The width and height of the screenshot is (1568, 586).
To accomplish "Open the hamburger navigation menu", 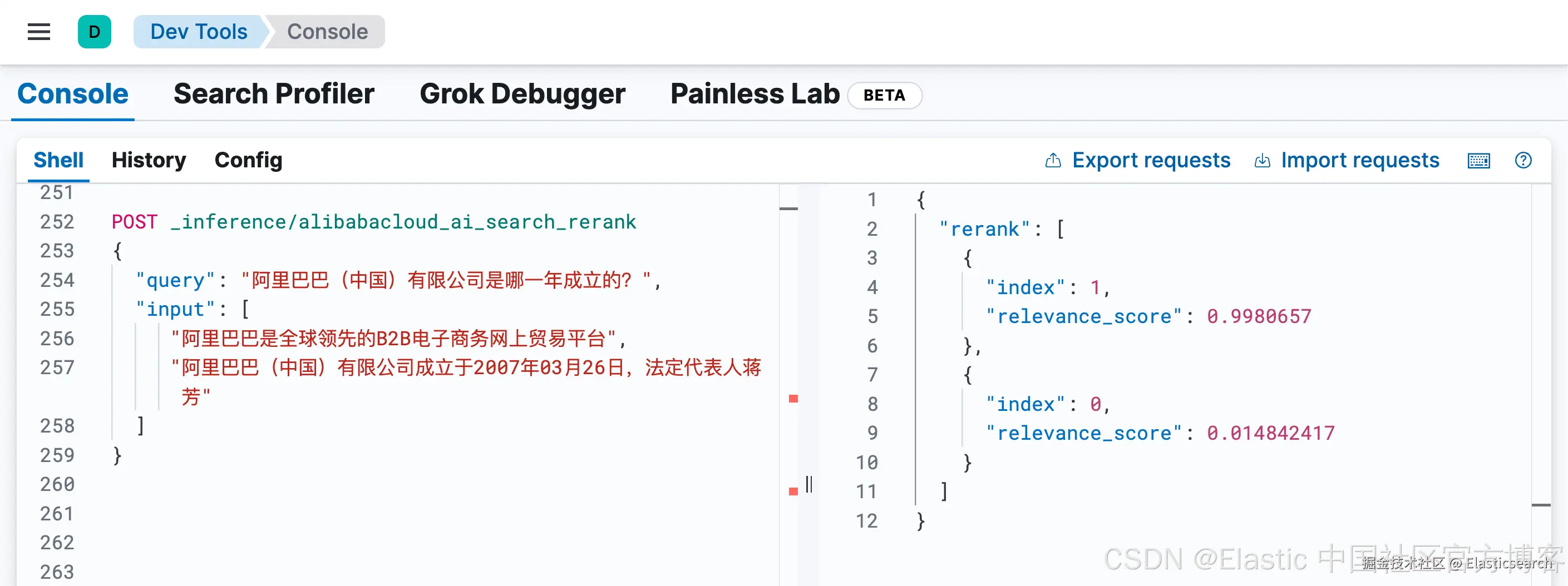I will tap(39, 32).
